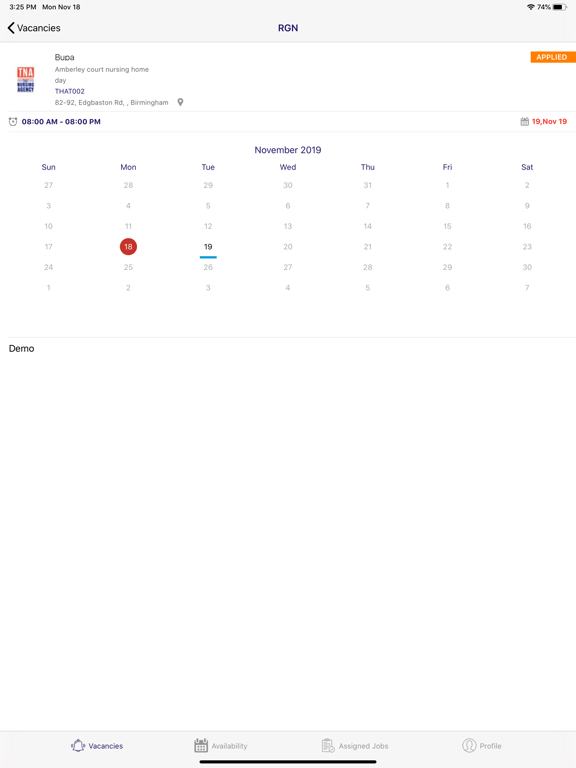Tap the alarm clock shift time icon

coord(13,121)
